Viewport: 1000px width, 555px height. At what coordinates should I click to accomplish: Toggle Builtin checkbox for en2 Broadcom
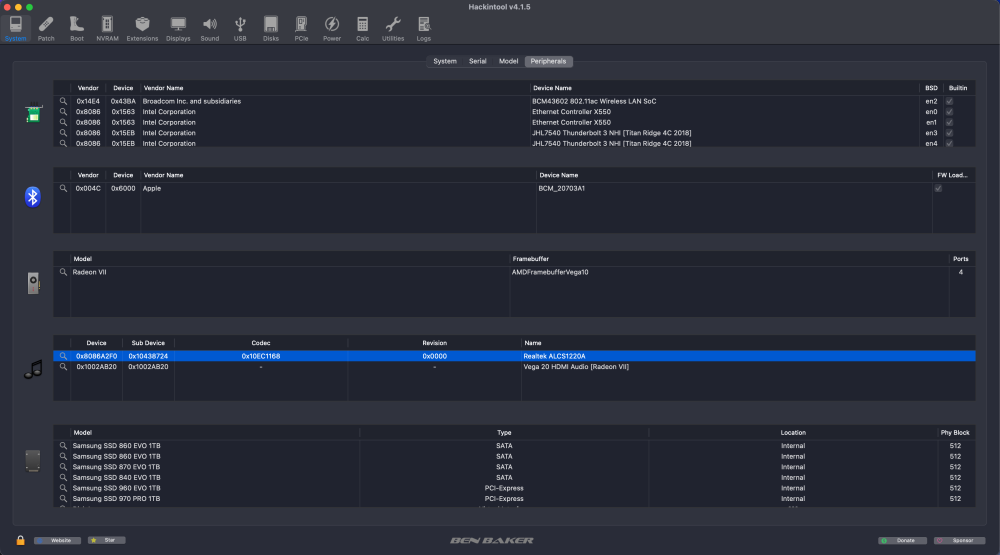click(949, 101)
